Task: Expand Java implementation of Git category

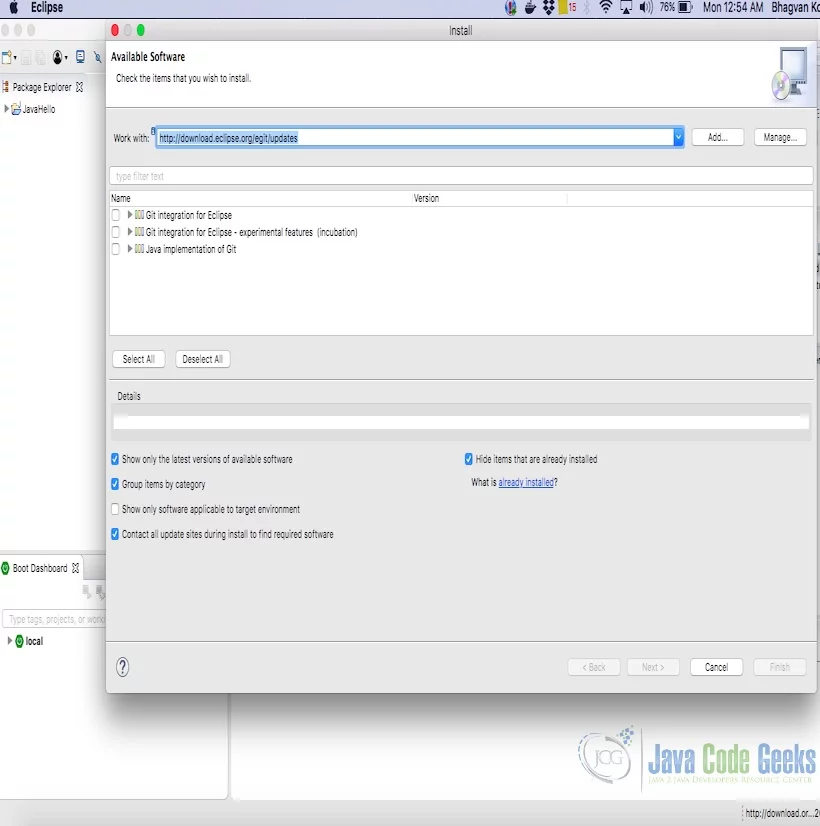Action: pos(130,249)
